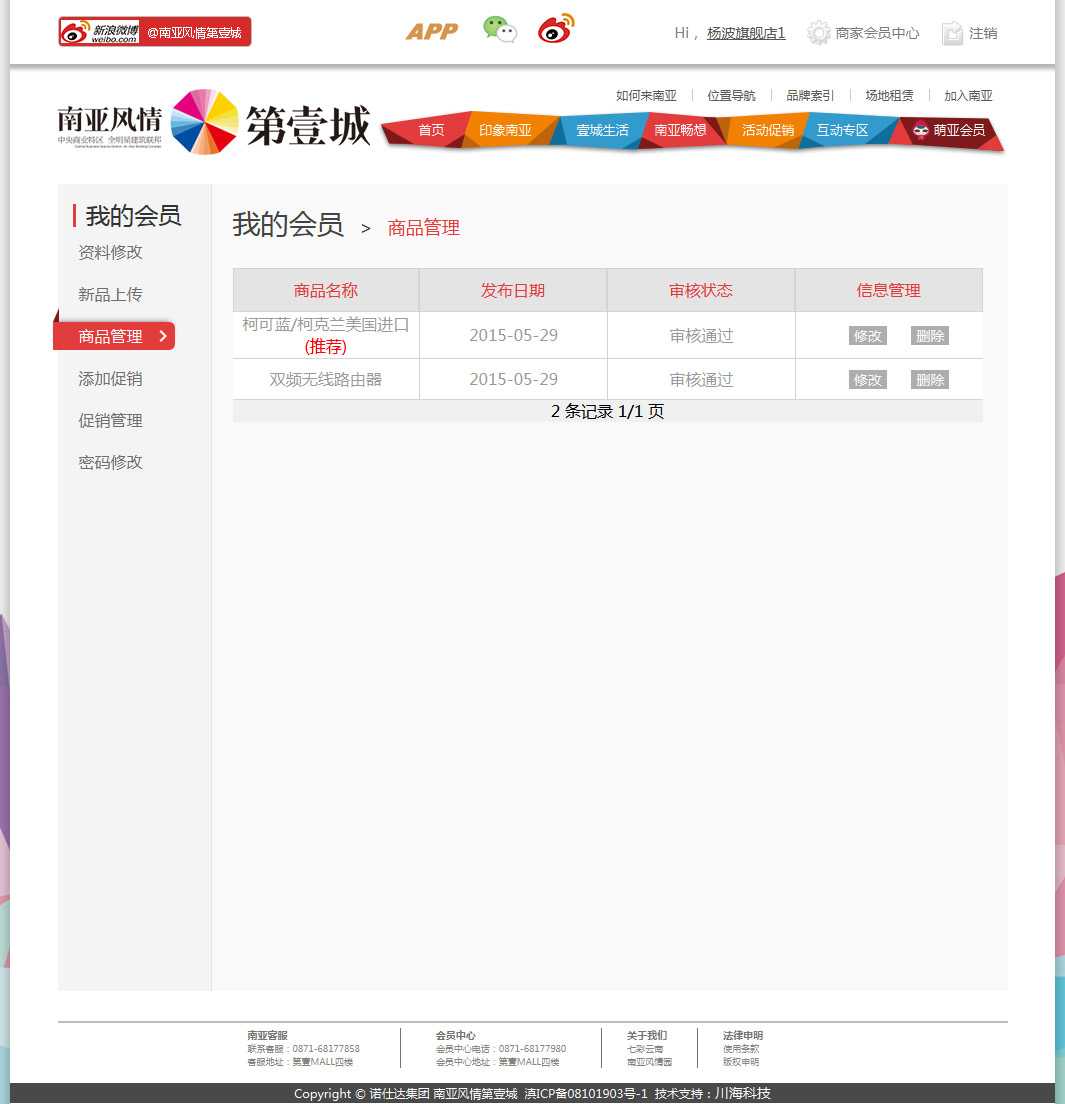The height and width of the screenshot is (1104, 1065).
Task: Open 品牌索引 top link
Action: pos(810,96)
